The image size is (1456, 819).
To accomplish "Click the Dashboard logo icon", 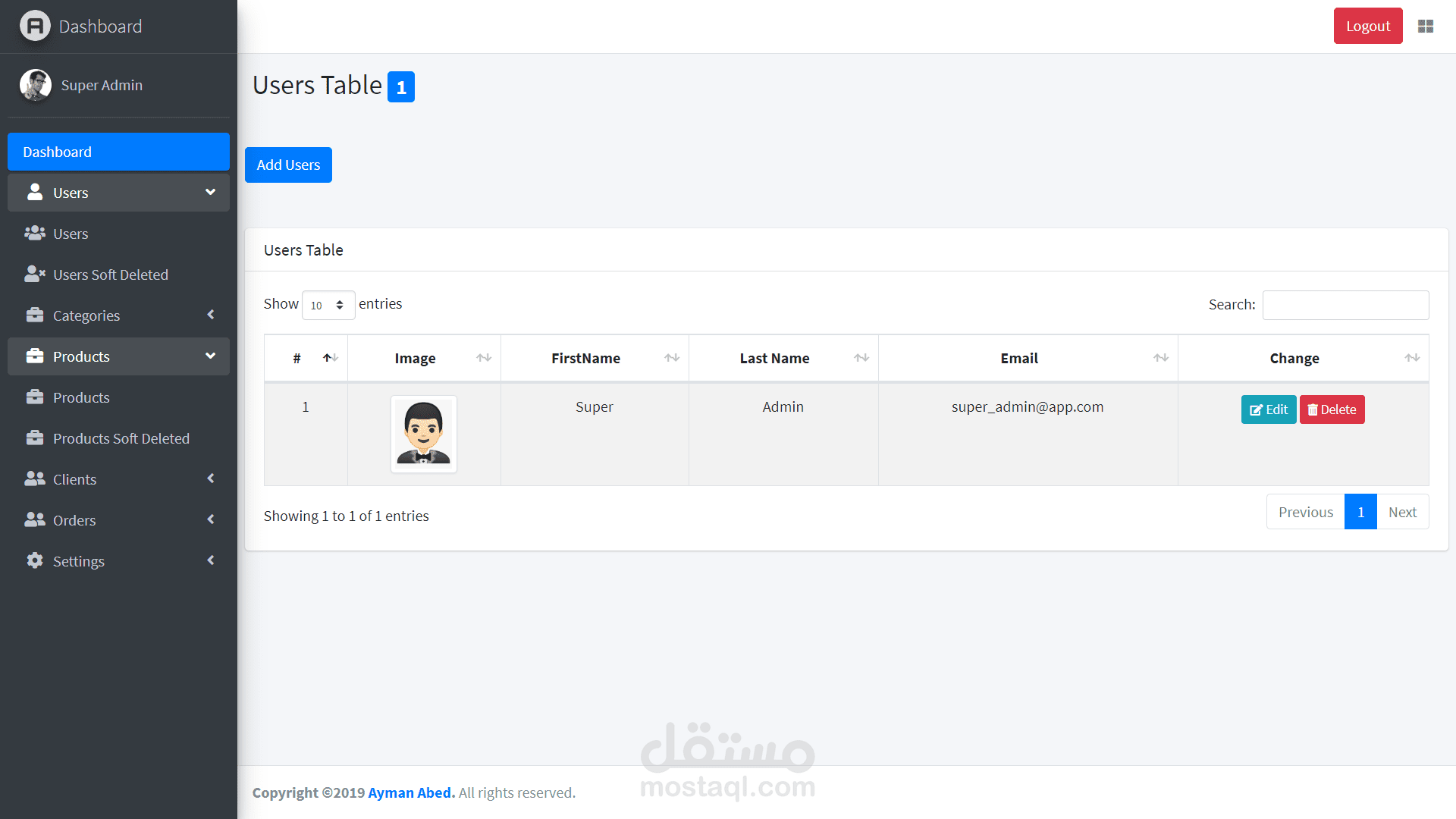I will point(35,27).
